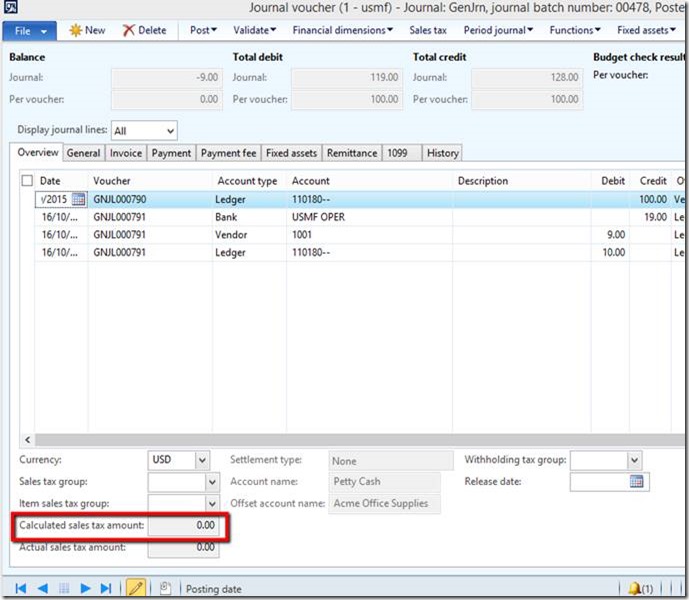Click the Account column header
The width and height of the screenshot is (689, 600).
(311, 181)
